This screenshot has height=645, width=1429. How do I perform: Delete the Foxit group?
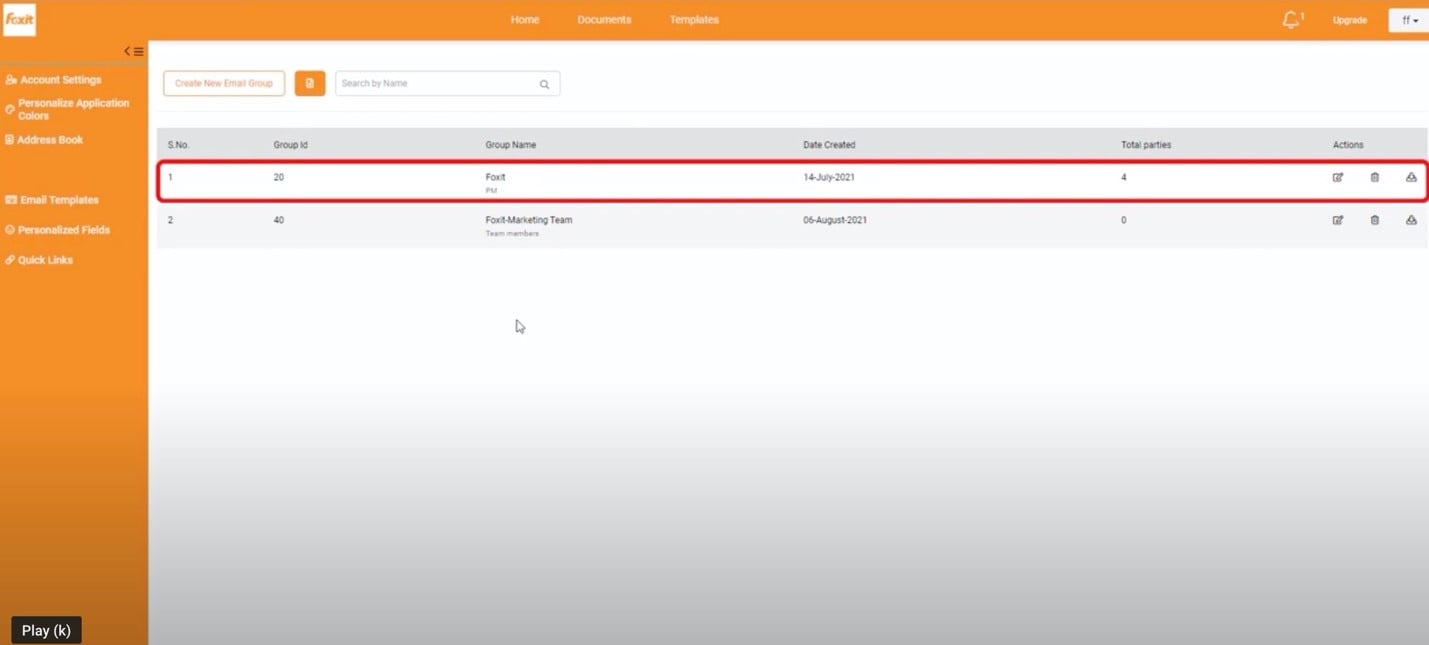point(1375,178)
